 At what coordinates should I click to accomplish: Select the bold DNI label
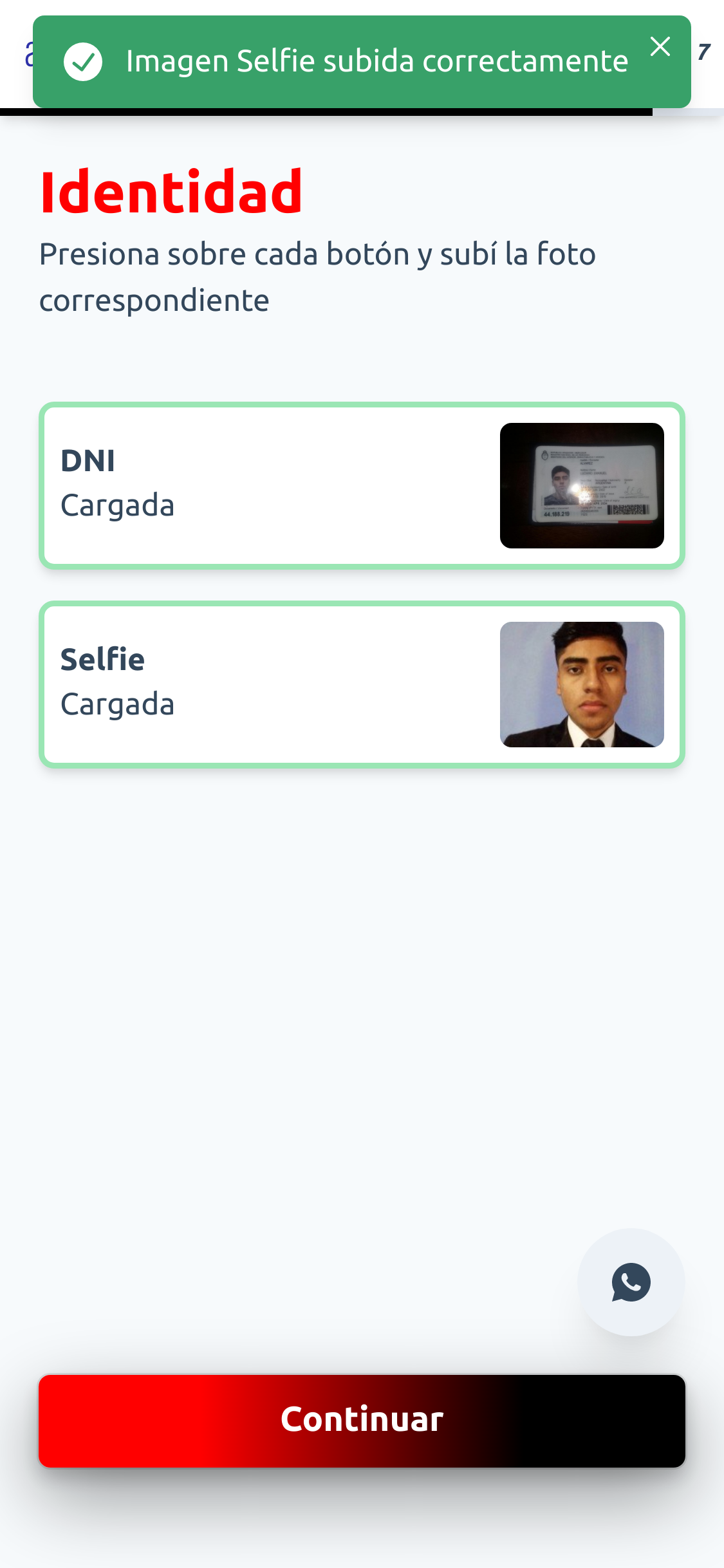[88, 461]
